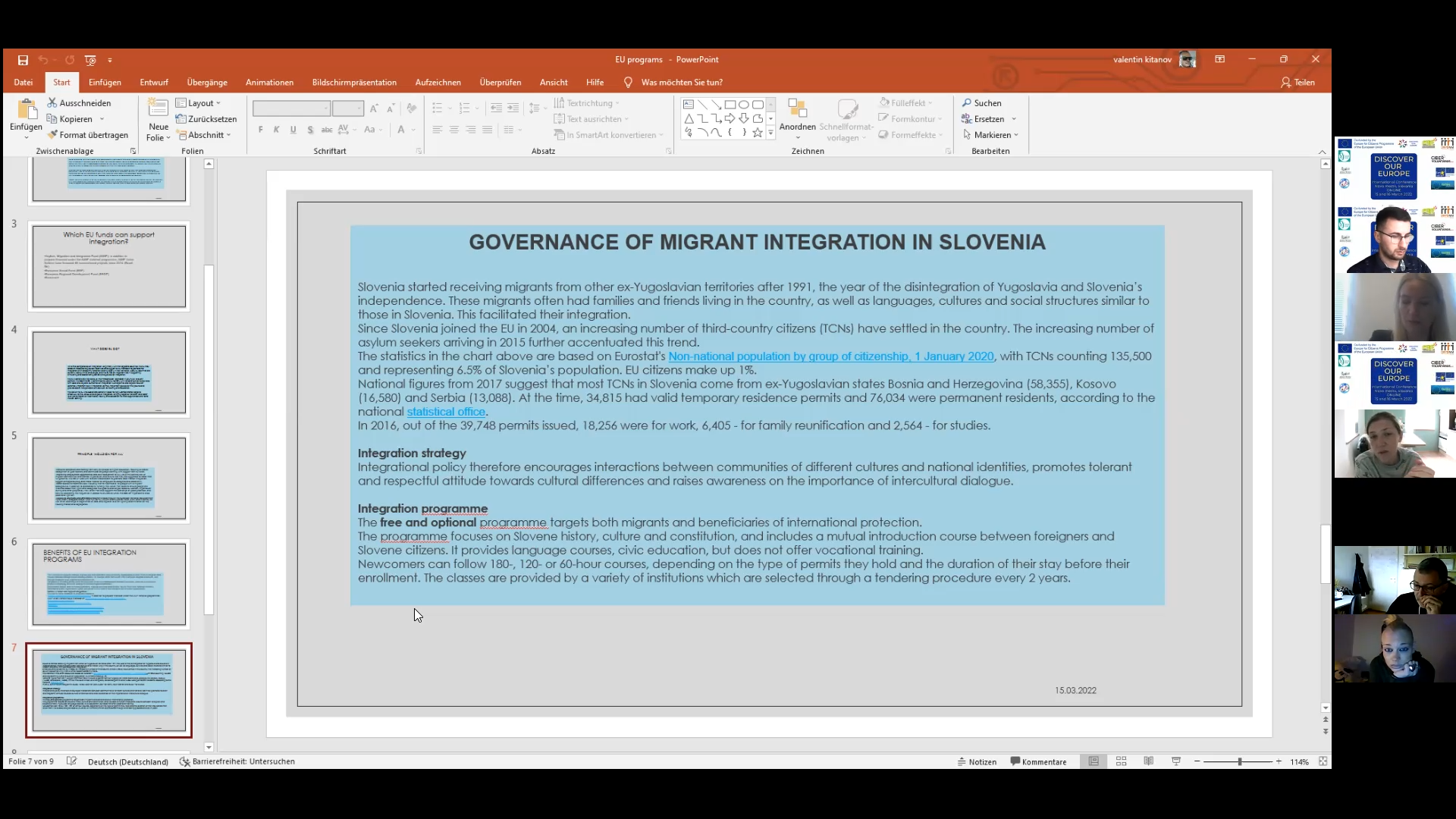Follow the 'statistical office' link
This screenshot has height=819, width=1456.
point(446,412)
